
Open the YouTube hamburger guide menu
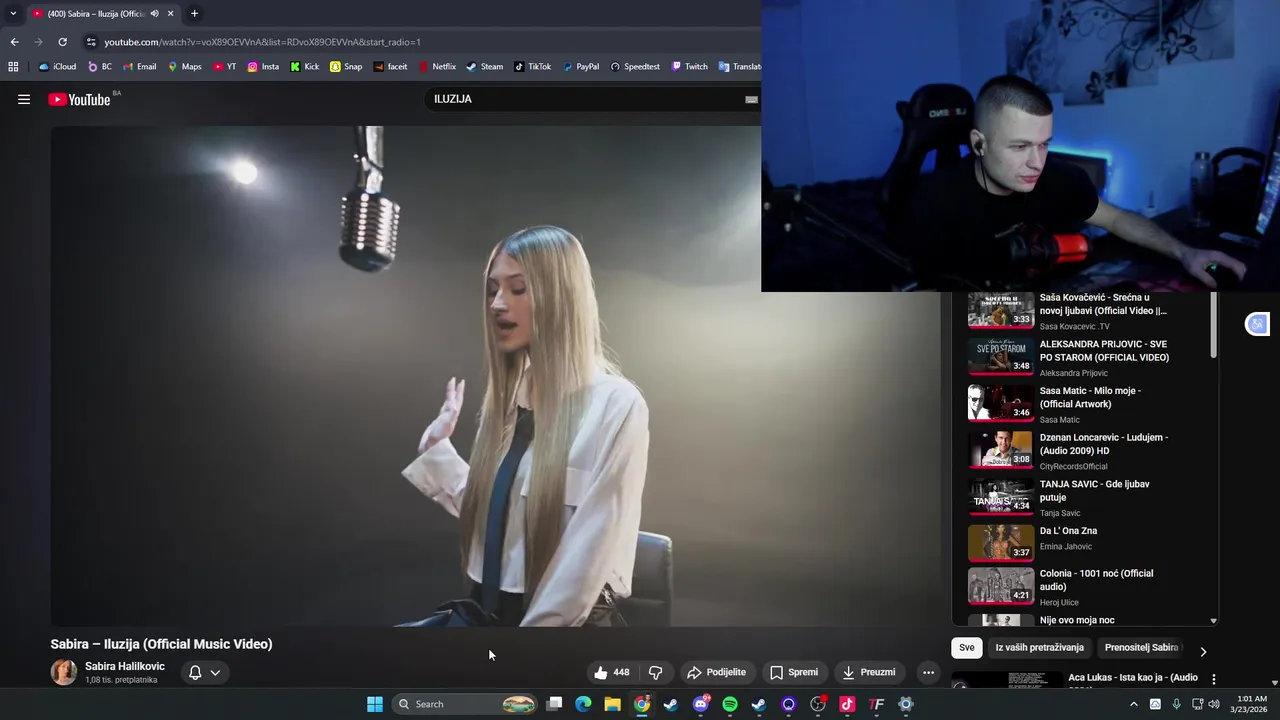(x=24, y=99)
